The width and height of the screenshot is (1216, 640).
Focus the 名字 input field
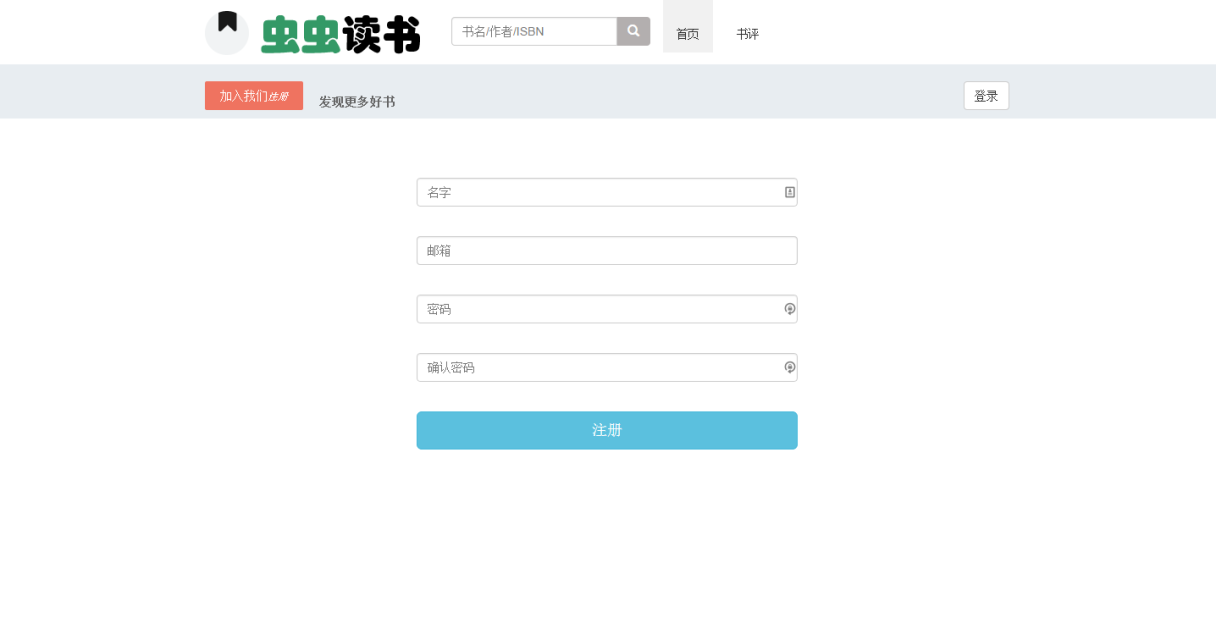point(596,192)
